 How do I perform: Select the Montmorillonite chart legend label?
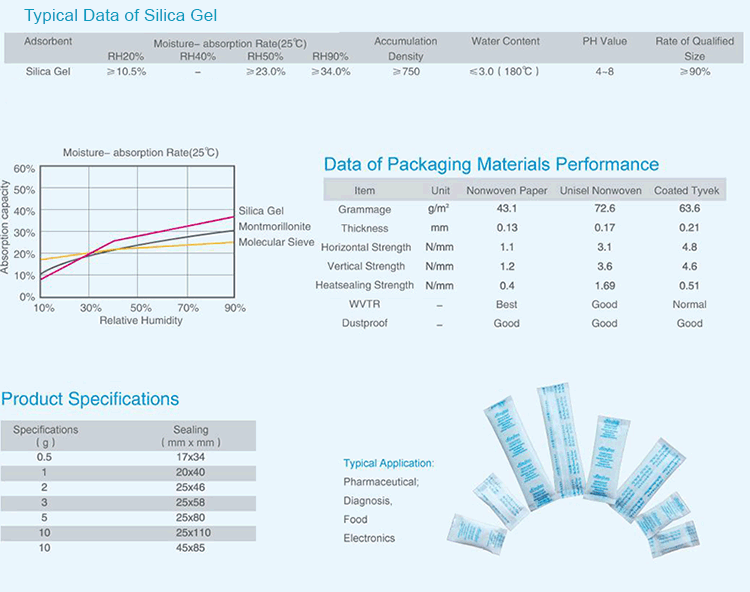tap(274, 227)
